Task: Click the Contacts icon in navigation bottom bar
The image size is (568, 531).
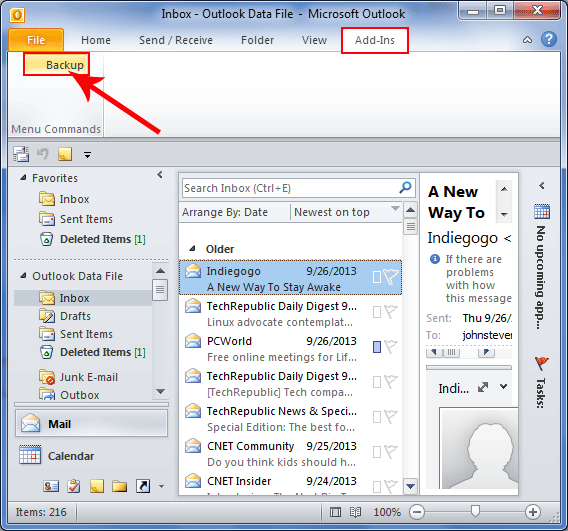Action: (51, 486)
